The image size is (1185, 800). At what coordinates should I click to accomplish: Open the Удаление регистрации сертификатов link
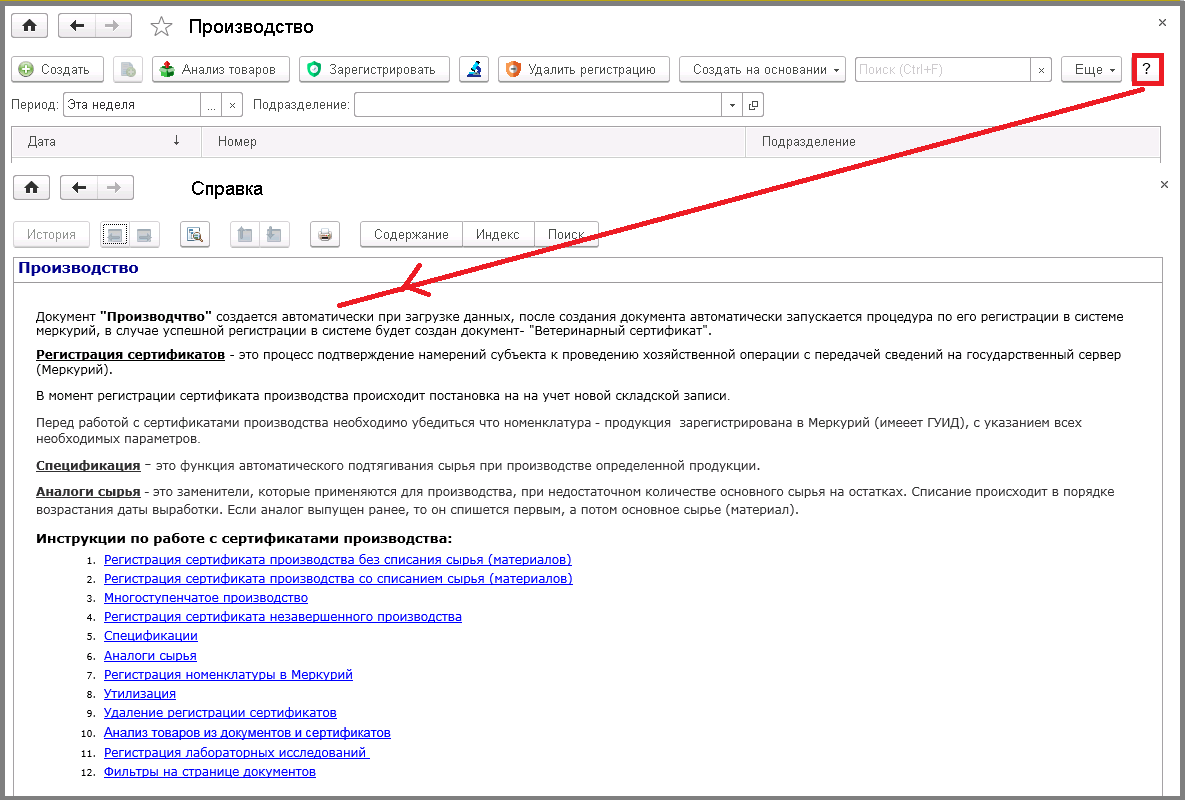(220, 712)
